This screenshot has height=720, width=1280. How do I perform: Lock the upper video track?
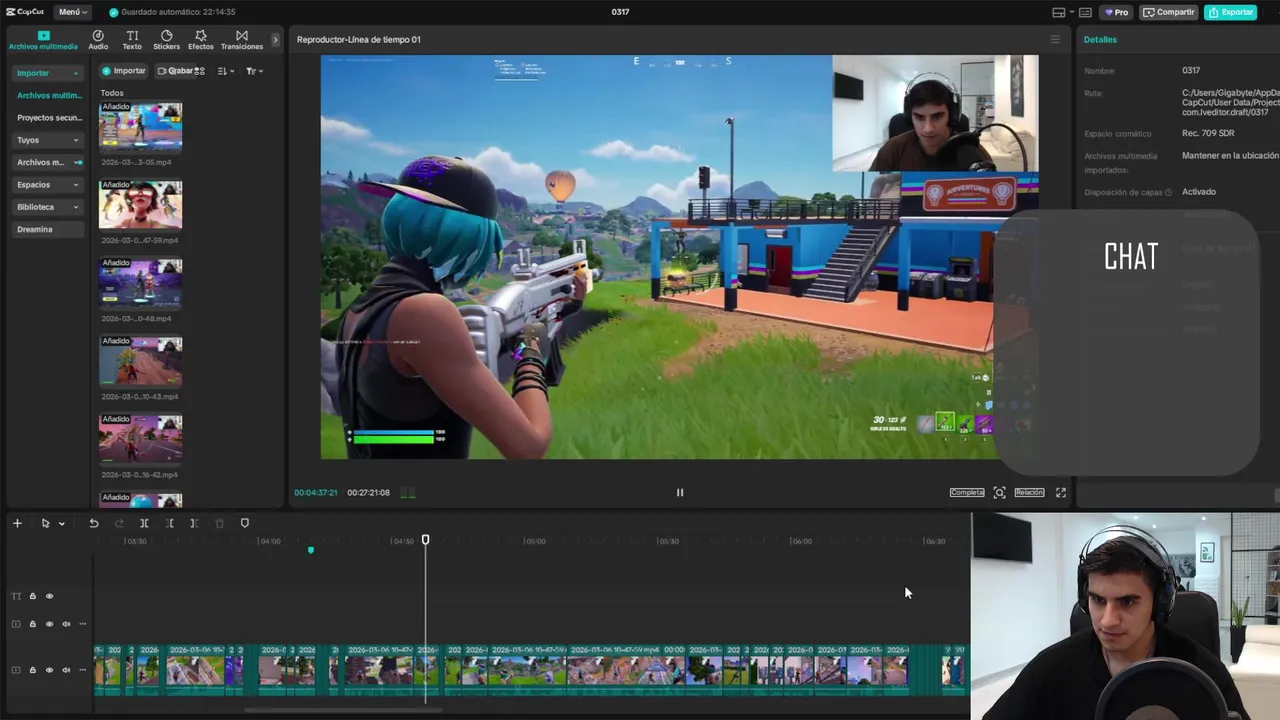point(32,624)
